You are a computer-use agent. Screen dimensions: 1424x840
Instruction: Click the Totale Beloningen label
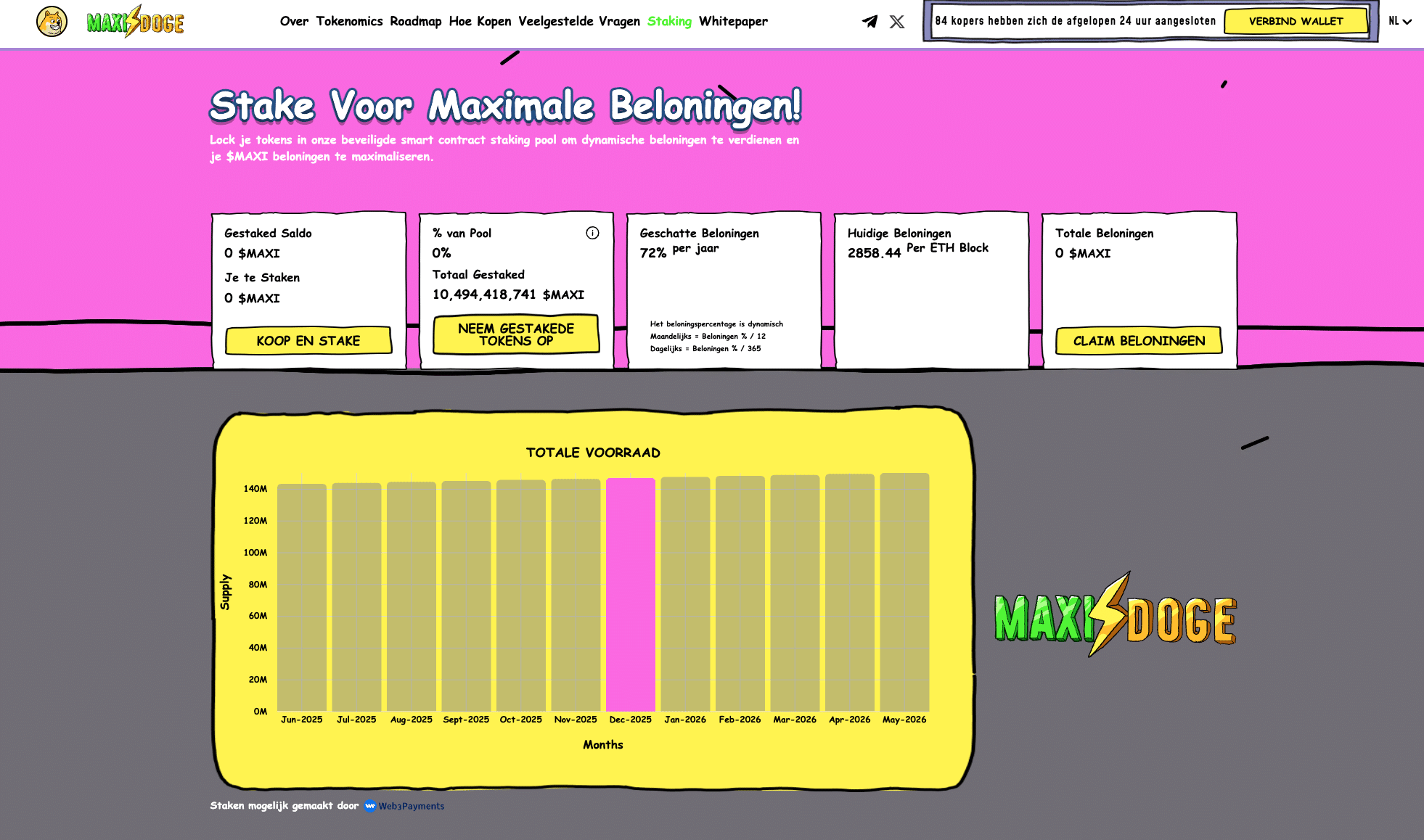(x=1104, y=233)
